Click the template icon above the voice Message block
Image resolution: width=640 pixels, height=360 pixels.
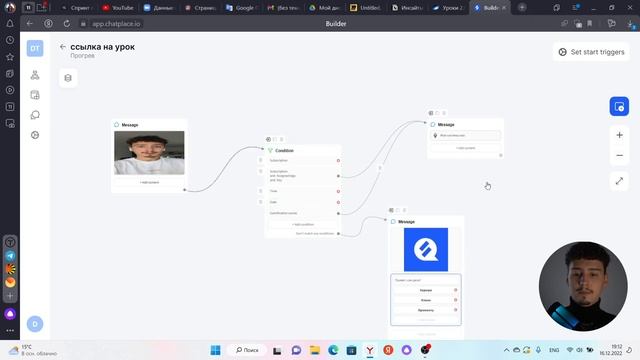click(x=431, y=113)
